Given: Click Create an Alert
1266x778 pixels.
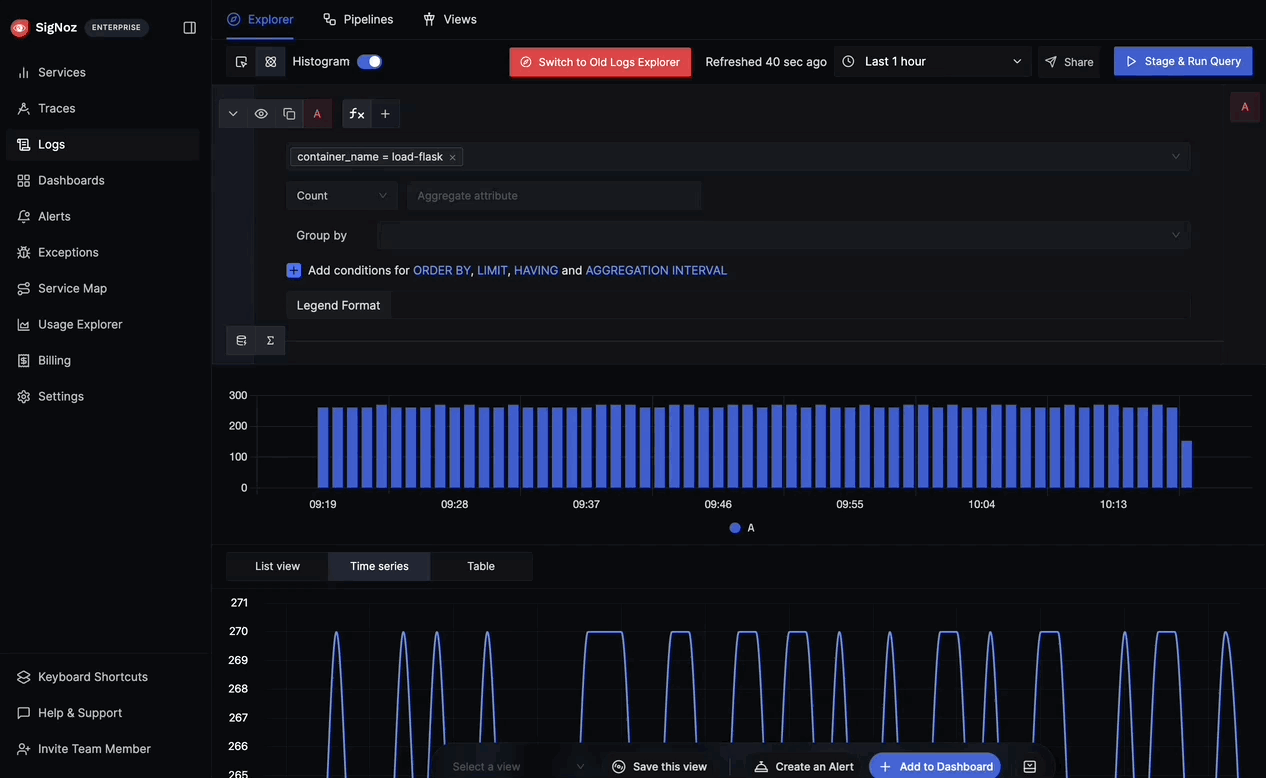Looking at the screenshot, I should [x=804, y=767].
